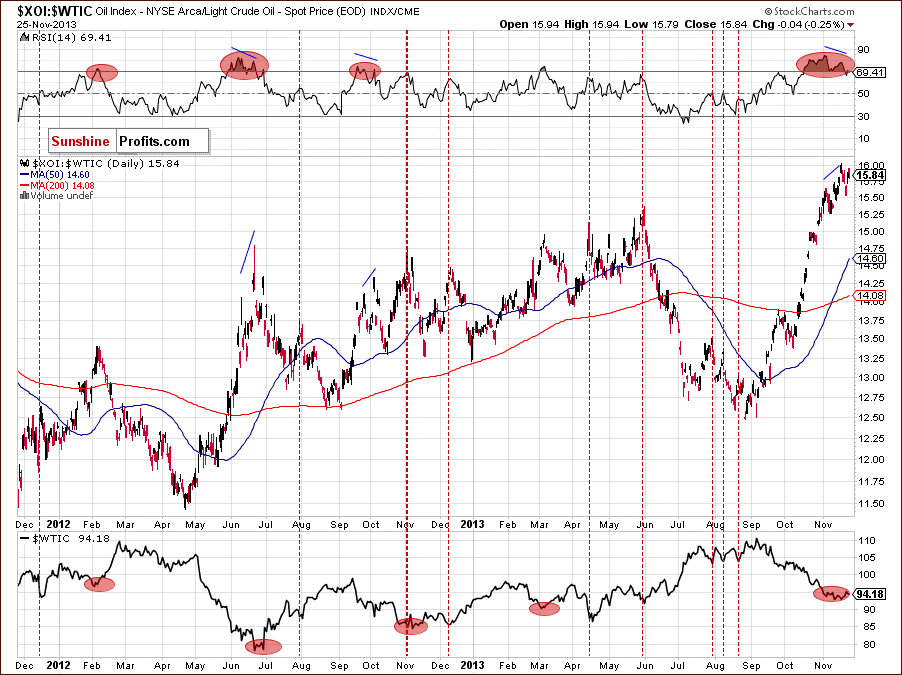The height and width of the screenshot is (675, 902).
Task: Click the price axis label 15.25
Action: tap(870, 215)
